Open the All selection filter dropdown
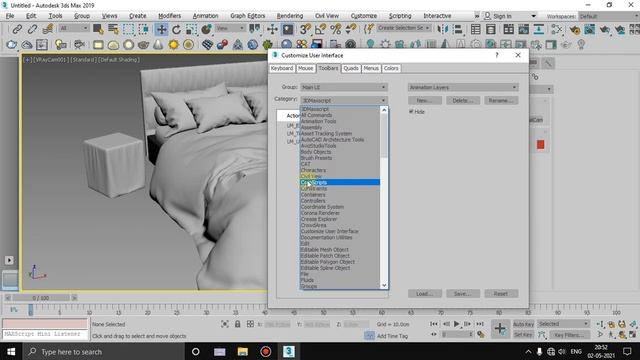This screenshot has width=640, height=360. click(x=74, y=28)
